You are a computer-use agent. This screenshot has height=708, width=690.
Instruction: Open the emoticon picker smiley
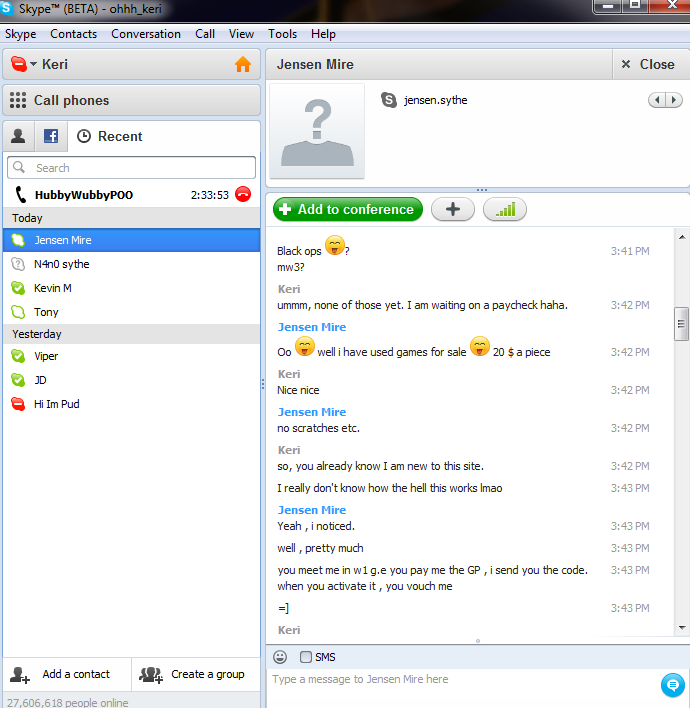[x=280, y=657]
